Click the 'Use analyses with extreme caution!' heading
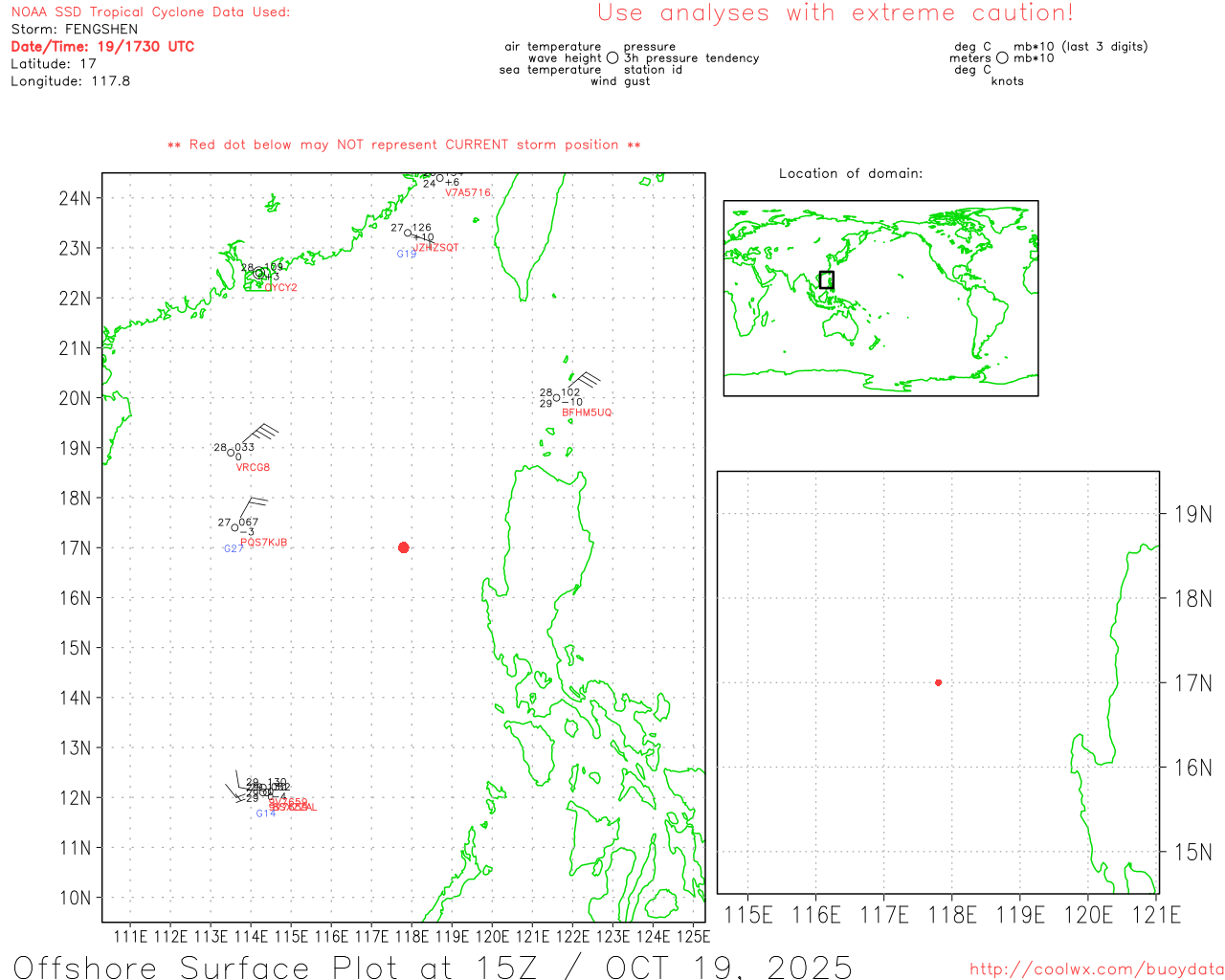 coord(835,13)
